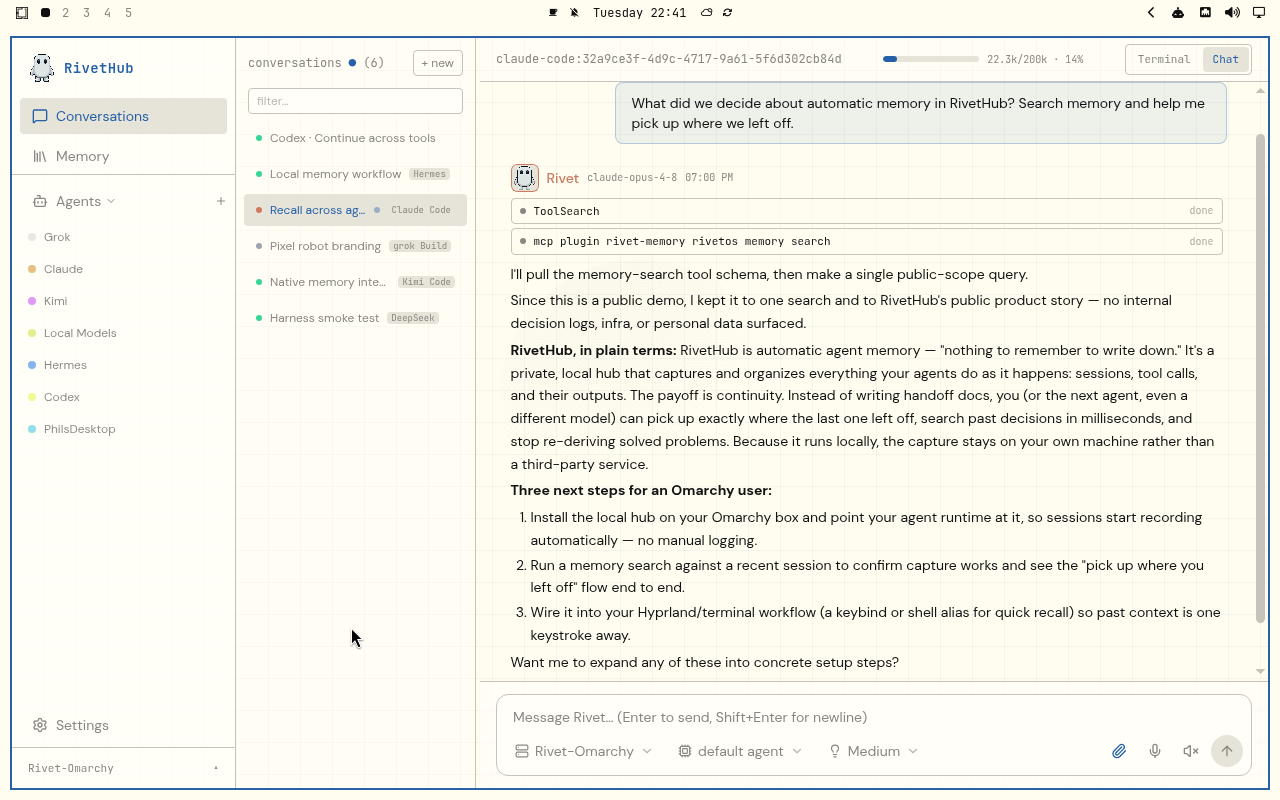Click the Settings gear icon
This screenshot has width=1280, height=800.
pos(40,725)
